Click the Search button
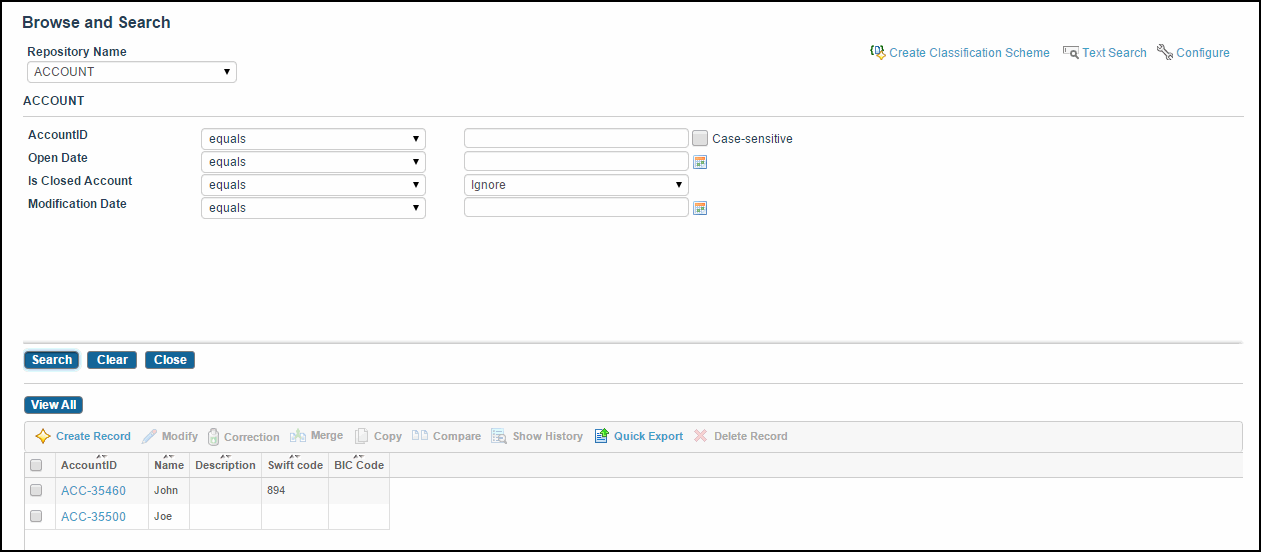The width and height of the screenshot is (1261, 552). 51,360
